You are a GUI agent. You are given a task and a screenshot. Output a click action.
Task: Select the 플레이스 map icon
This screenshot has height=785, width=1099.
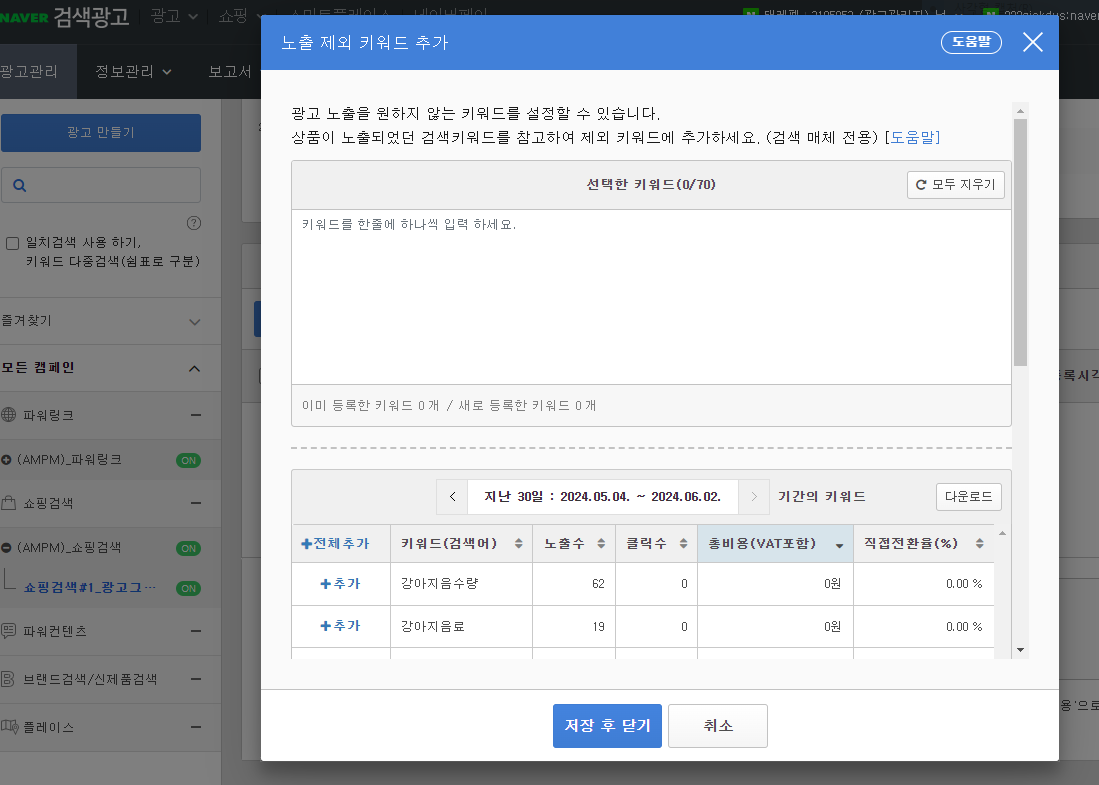10,727
